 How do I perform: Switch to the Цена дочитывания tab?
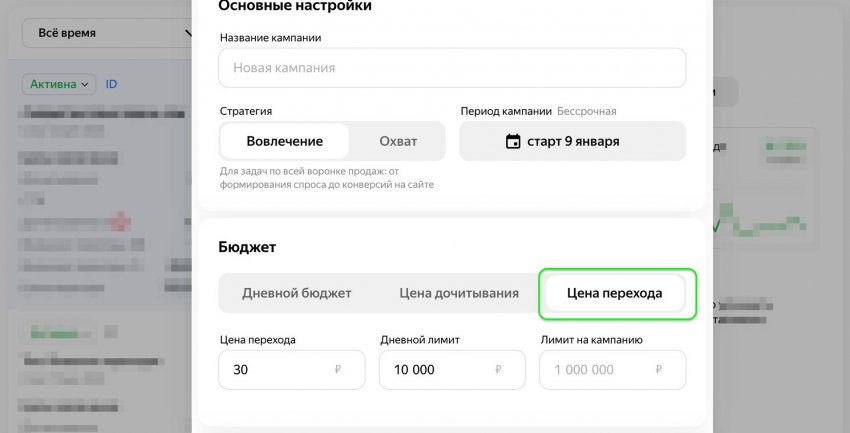[x=459, y=293]
